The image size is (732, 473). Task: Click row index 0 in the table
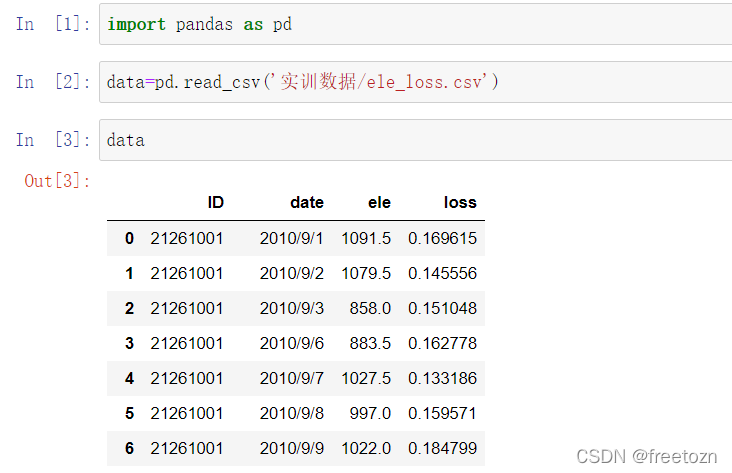pyautogui.click(x=129, y=238)
